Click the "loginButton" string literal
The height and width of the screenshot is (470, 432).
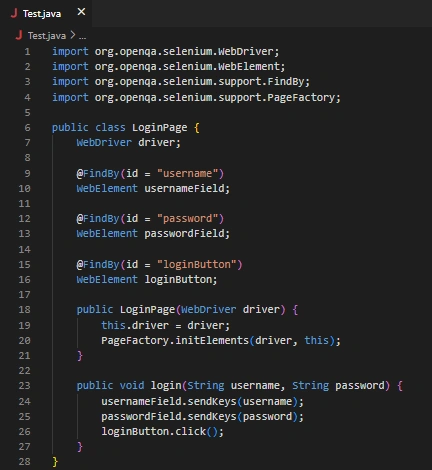click(x=197, y=265)
